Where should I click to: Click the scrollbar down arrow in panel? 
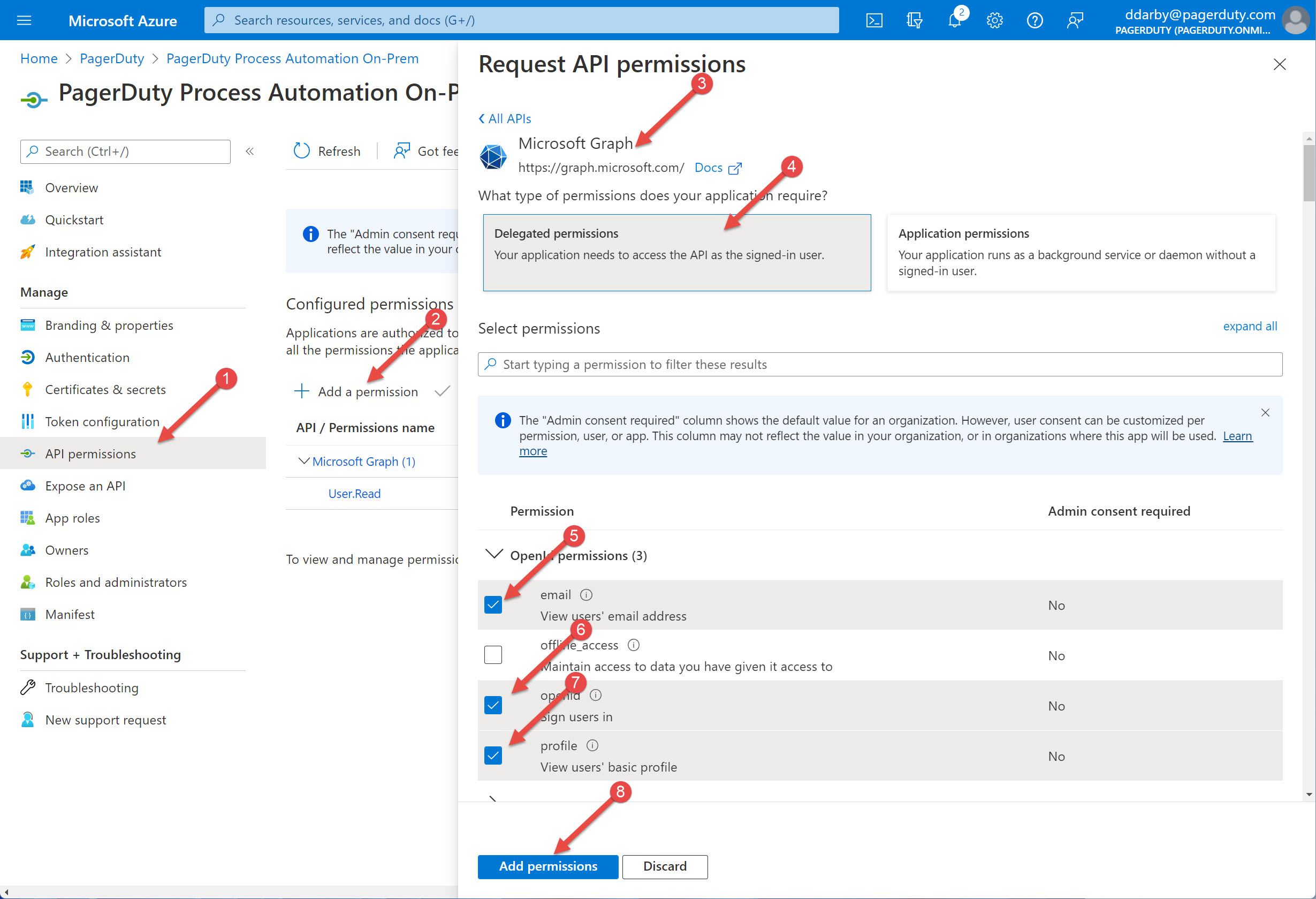tap(1309, 794)
